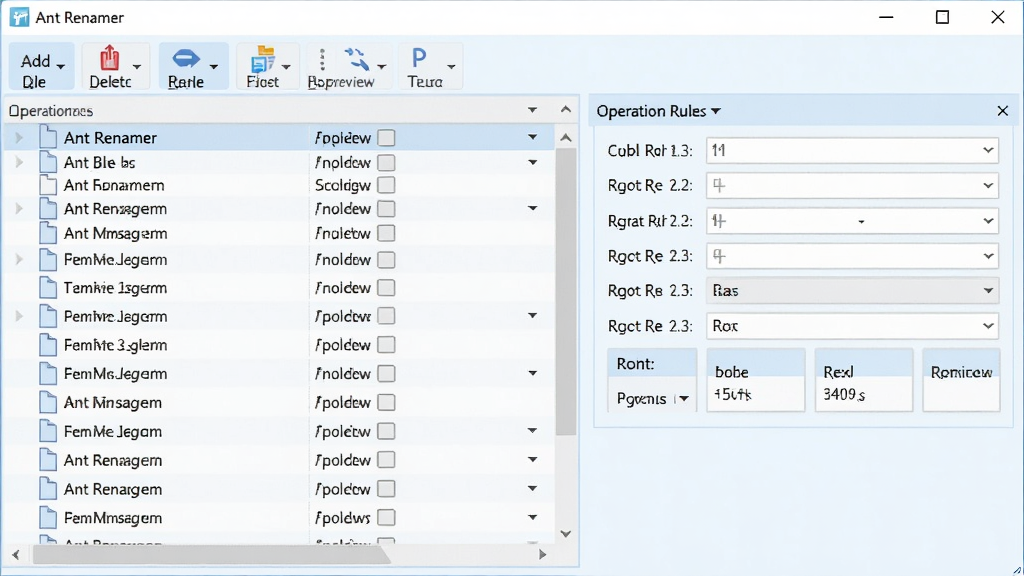Tick the checkbox in Ant Ble bs row
1024x576 pixels.
tap(386, 162)
